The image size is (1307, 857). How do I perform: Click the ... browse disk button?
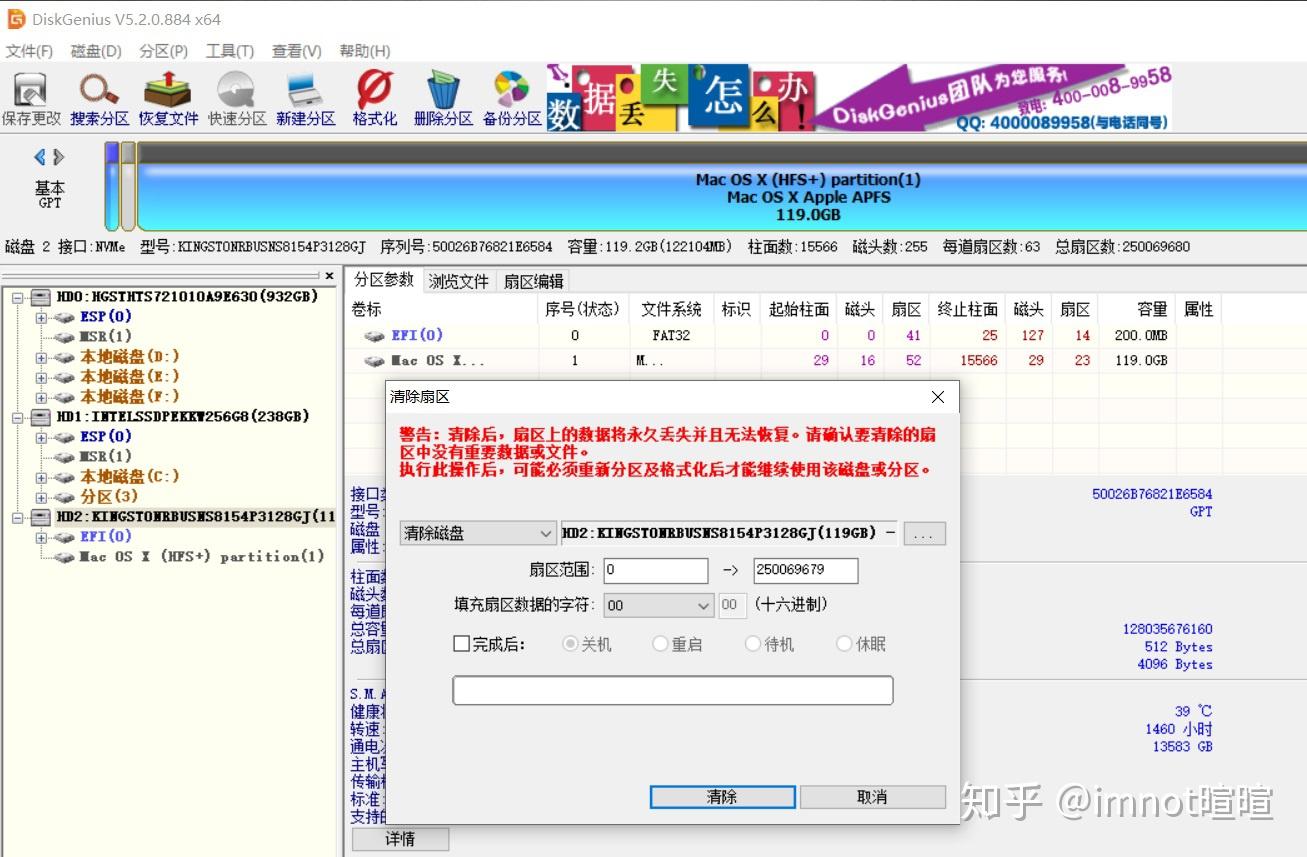pyautogui.click(x=924, y=534)
